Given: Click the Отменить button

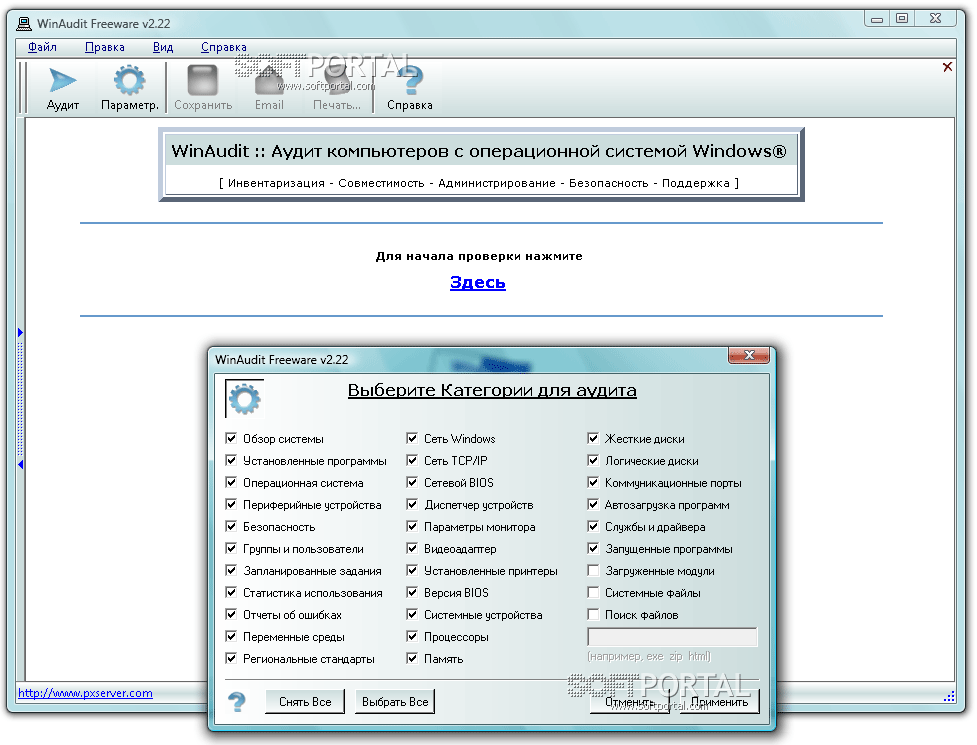Looking at the screenshot, I should coord(629,701).
